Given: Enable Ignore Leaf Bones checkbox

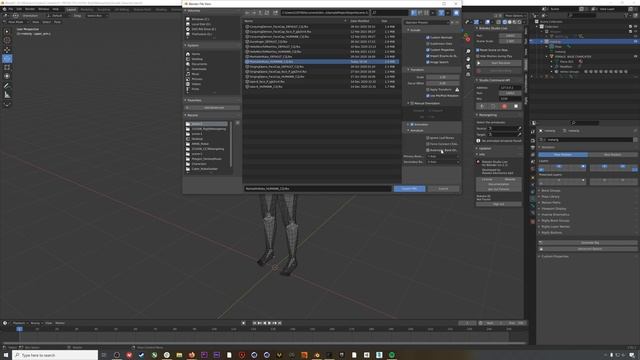Looking at the screenshot, I should coord(428,138).
